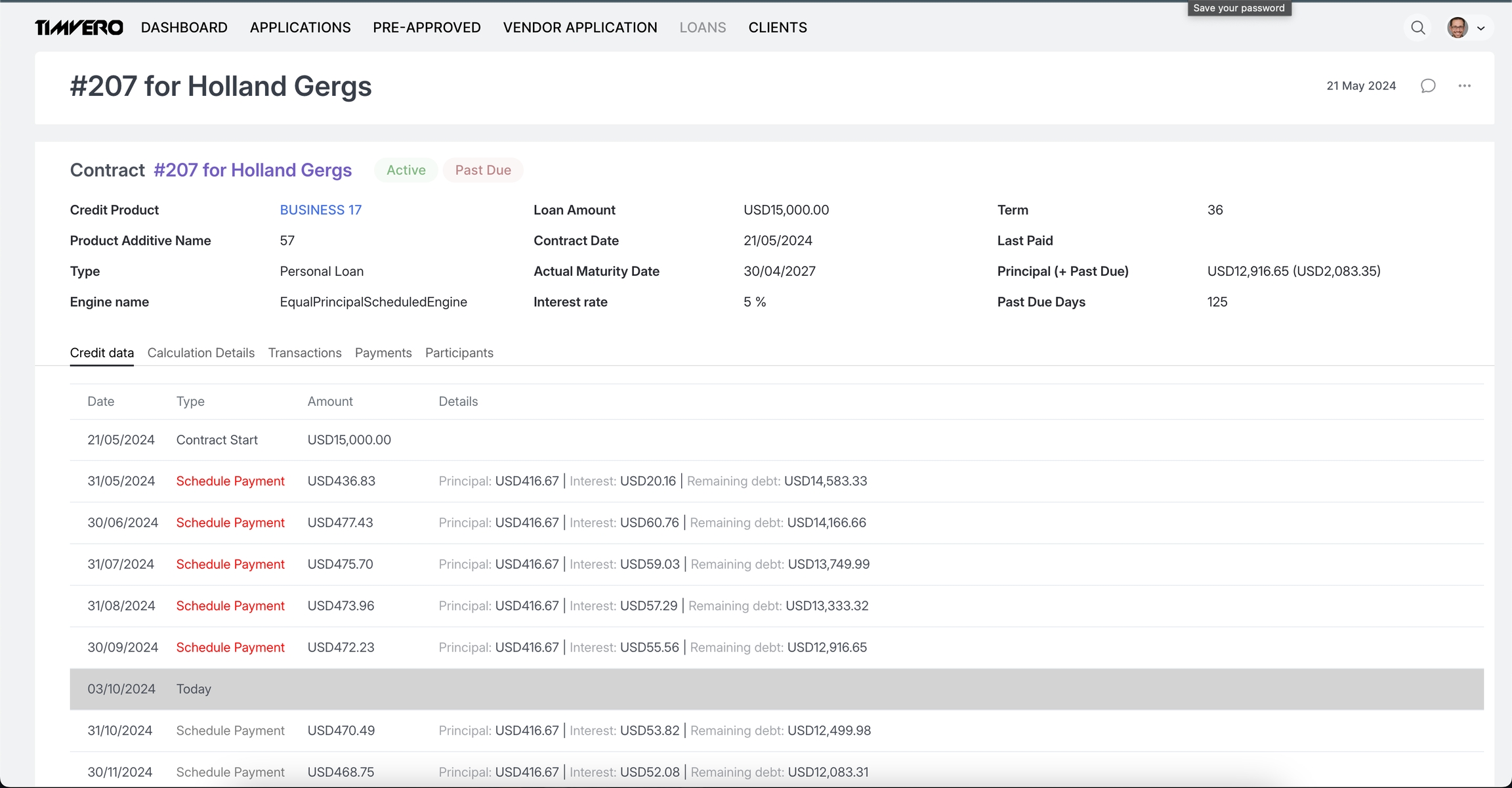Show the Participants tab
The image size is (1512, 788).
(x=459, y=353)
